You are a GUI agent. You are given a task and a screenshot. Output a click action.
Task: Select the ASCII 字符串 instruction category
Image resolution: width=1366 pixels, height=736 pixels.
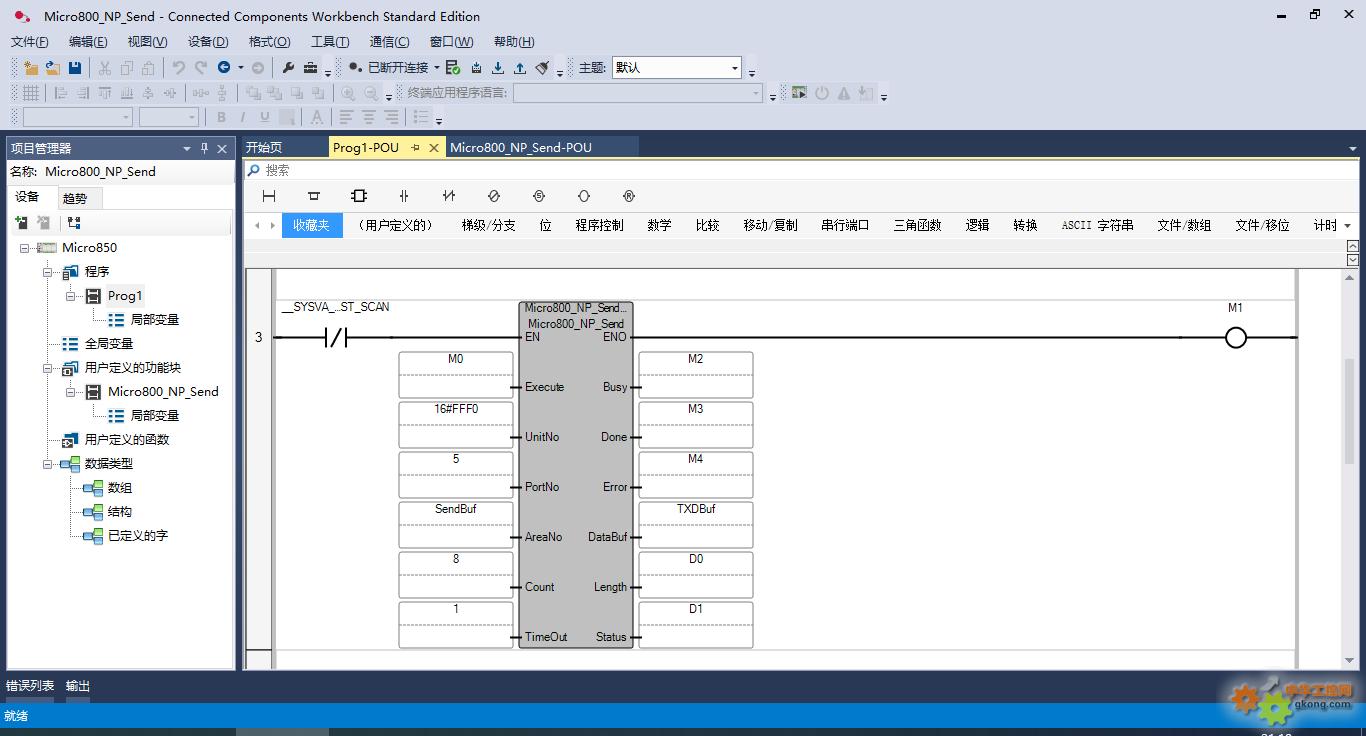coord(1097,225)
